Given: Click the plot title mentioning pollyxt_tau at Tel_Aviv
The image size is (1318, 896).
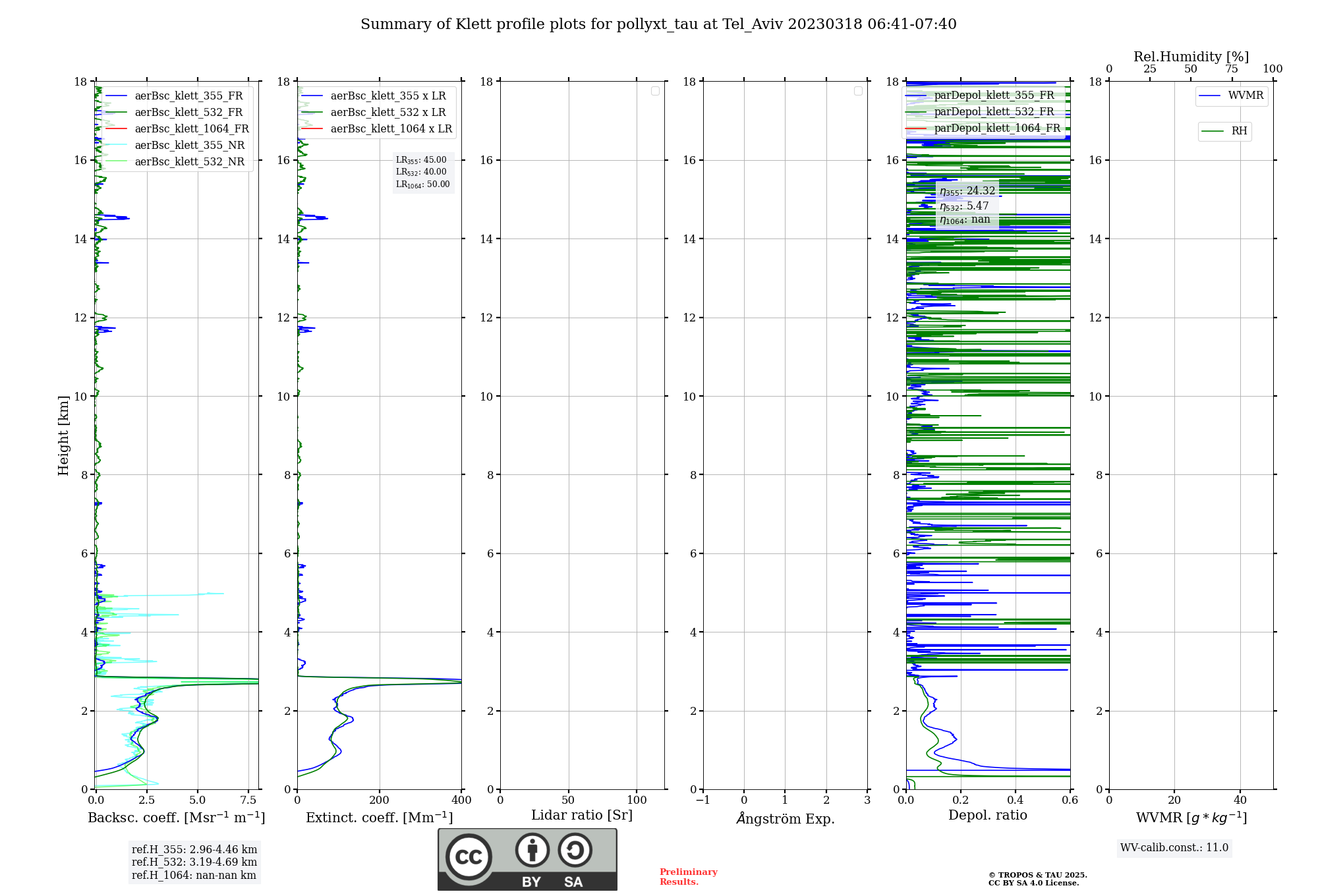Looking at the screenshot, I should point(658,24).
